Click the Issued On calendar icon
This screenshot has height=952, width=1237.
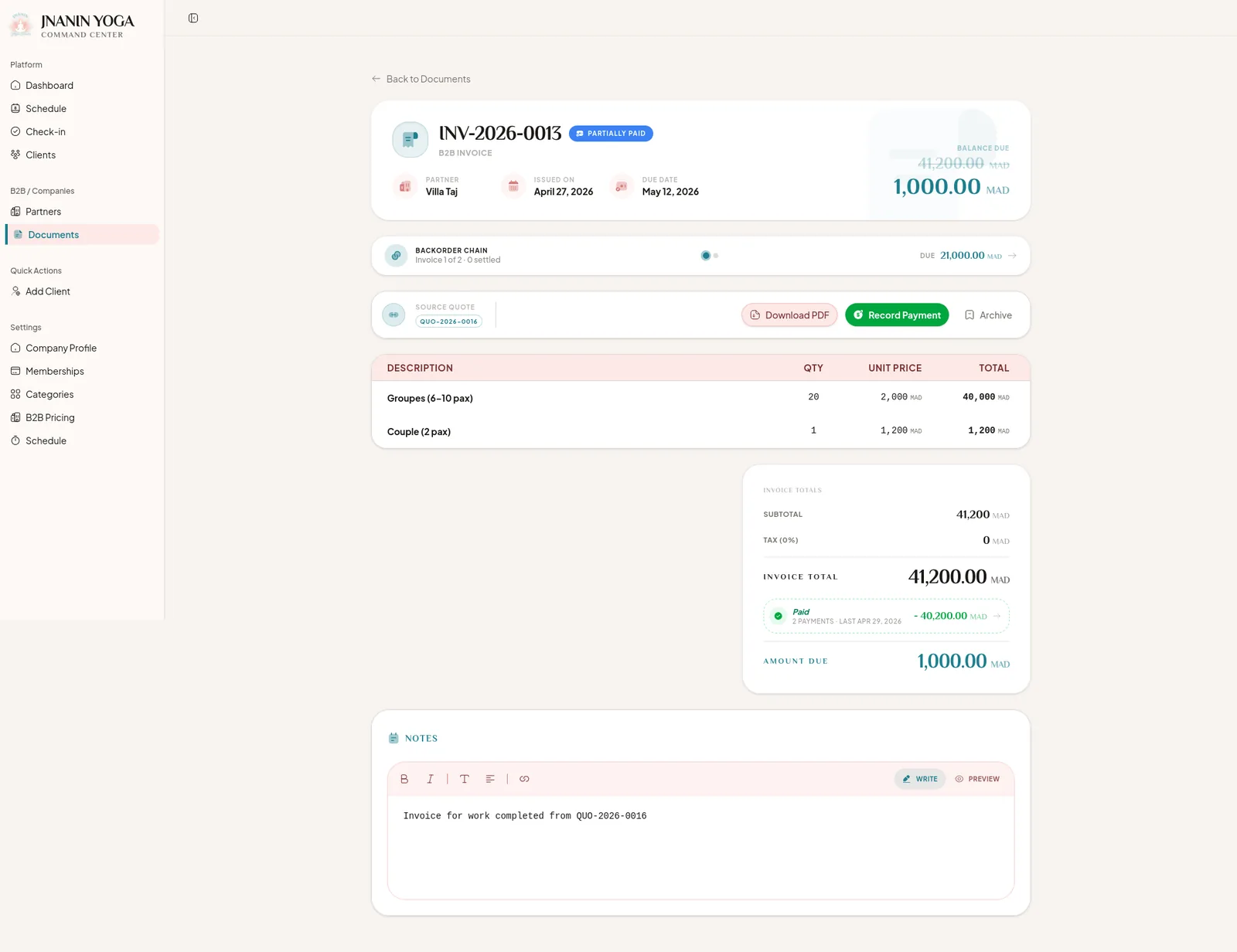coord(513,186)
